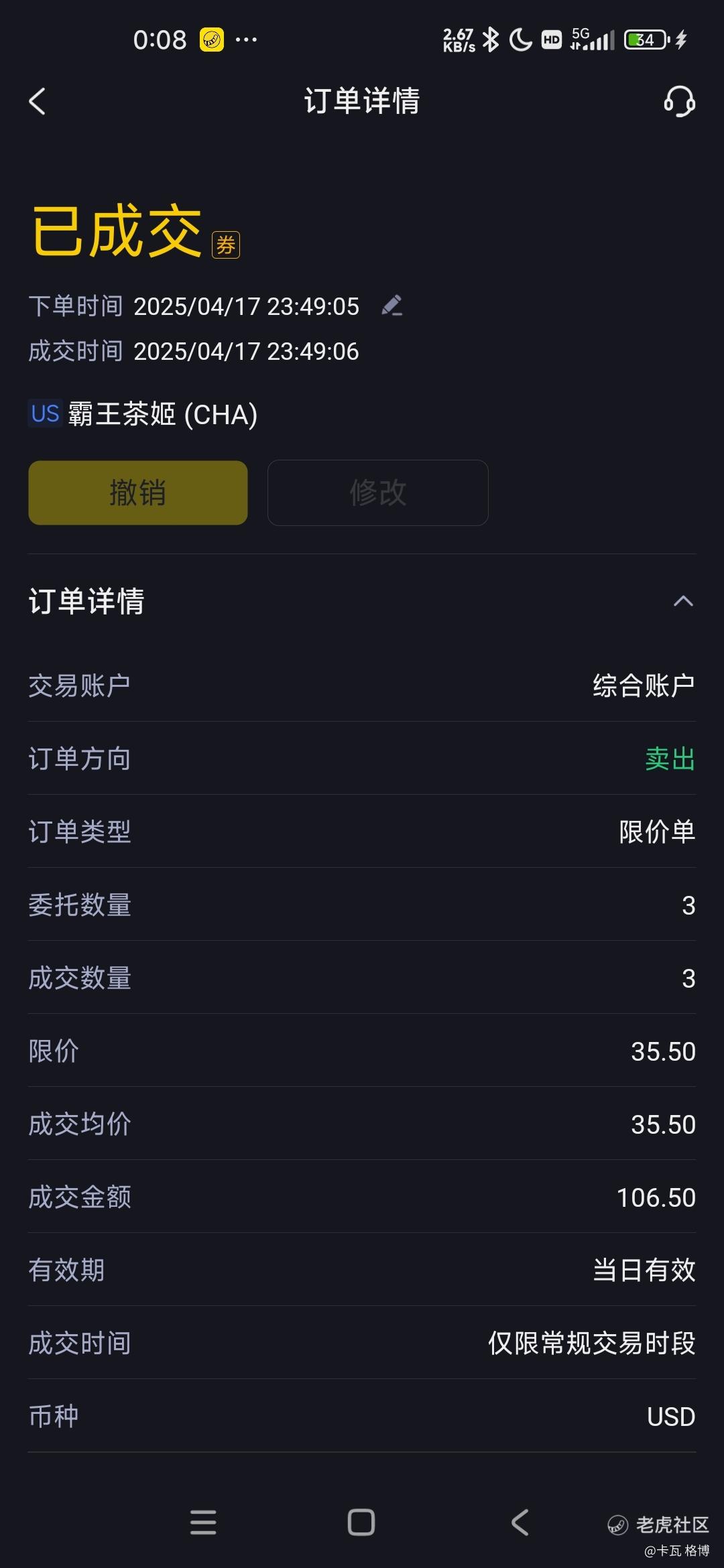Click the 修改 modify button
The height and width of the screenshot is (1568, 724).
point(378,493)
